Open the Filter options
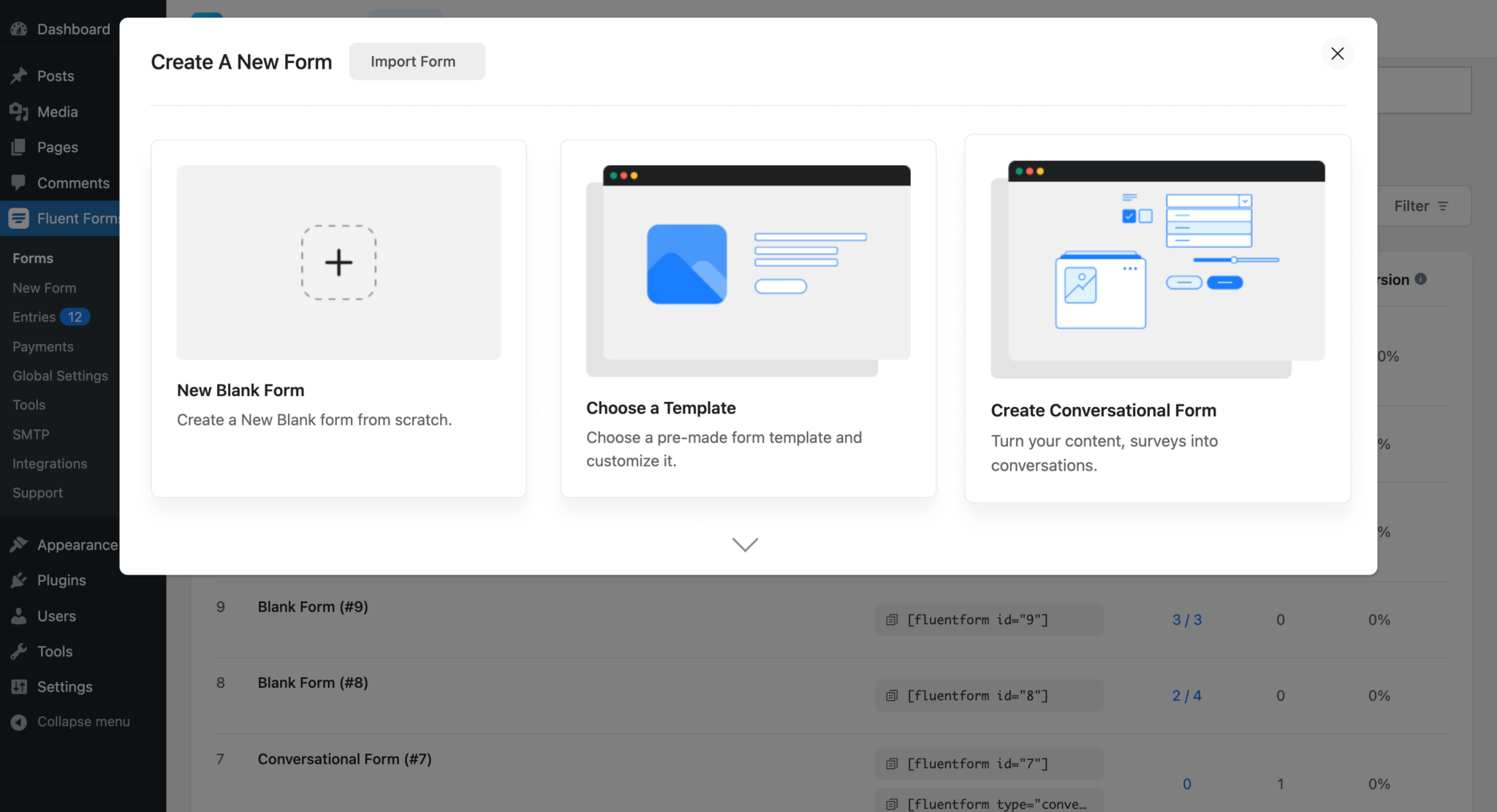The width and height of the screenshot is (1497, 812). [x=1422, y=205]
